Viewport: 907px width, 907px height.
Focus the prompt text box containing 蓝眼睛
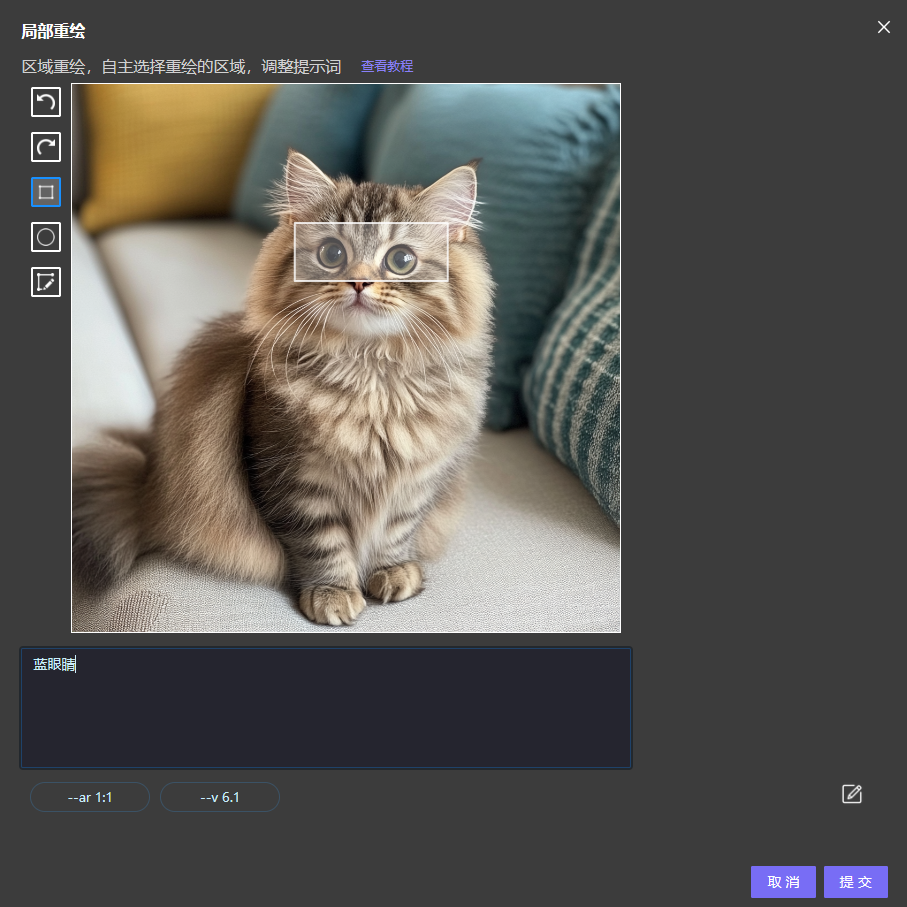pos(326,708)
